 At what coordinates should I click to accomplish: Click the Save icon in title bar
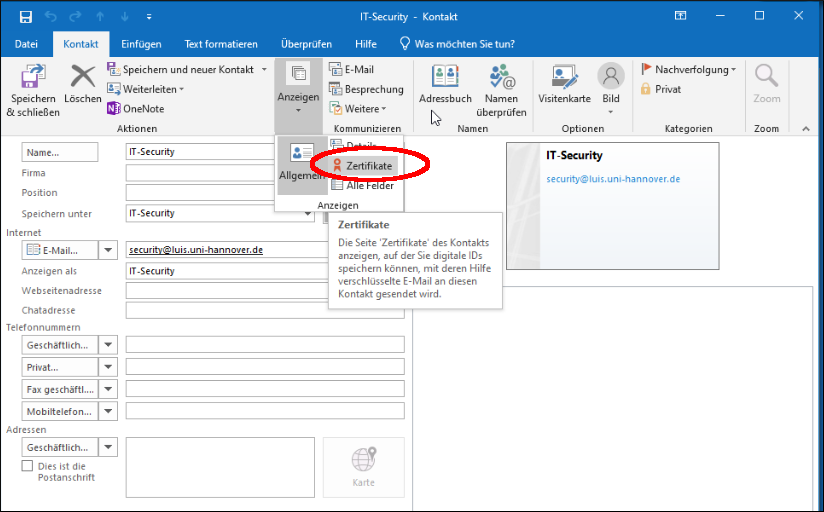(26, 17)
